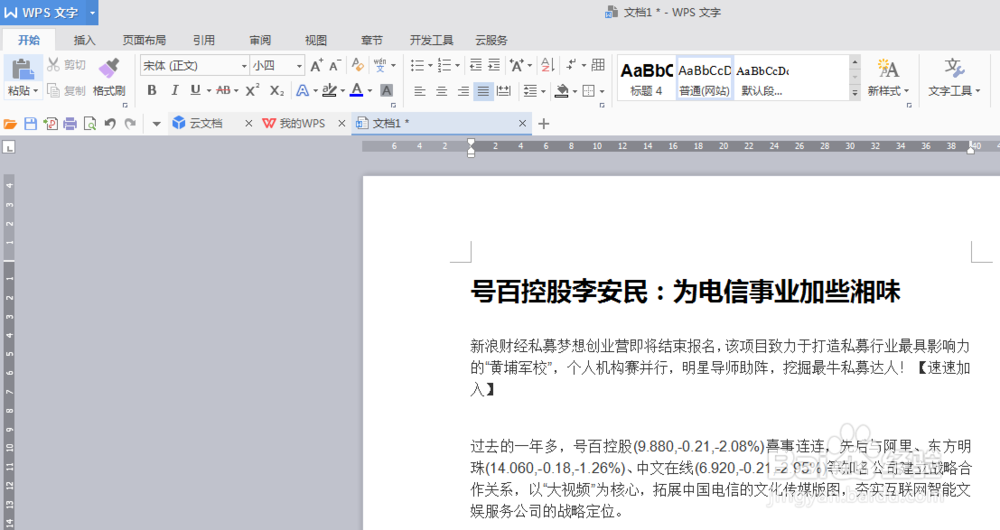Click the text effects outlined A icon
This screenshot has width=1000, height=530.
click(302, 91)
